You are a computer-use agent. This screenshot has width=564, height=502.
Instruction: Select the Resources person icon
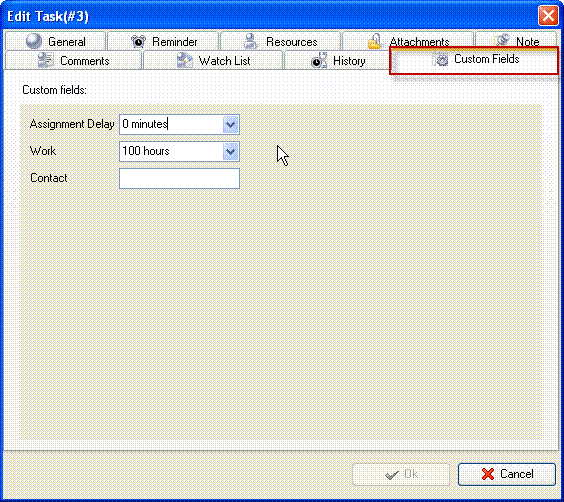point(250,41)
